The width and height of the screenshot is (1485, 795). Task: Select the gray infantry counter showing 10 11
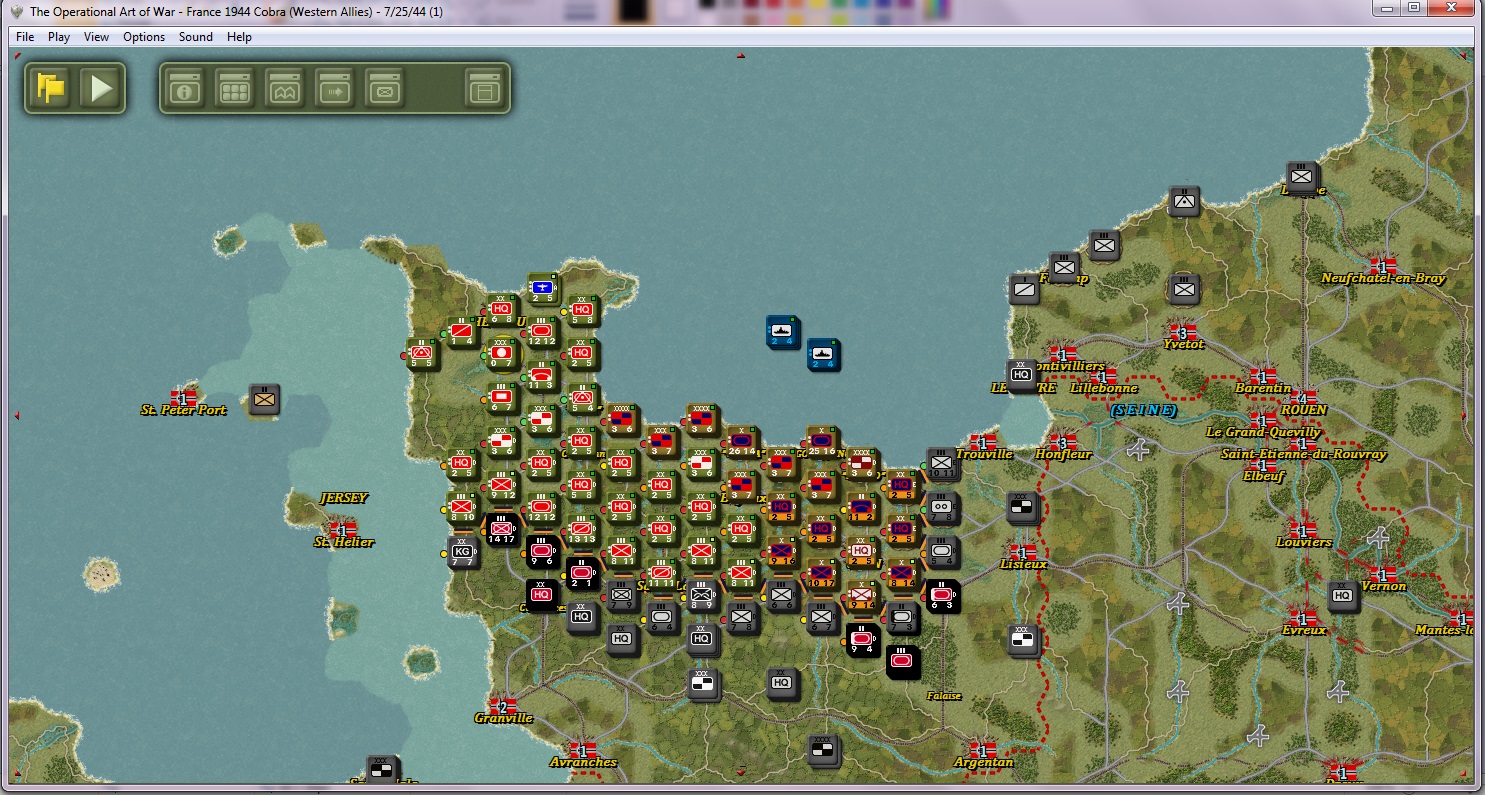point(942,464)
